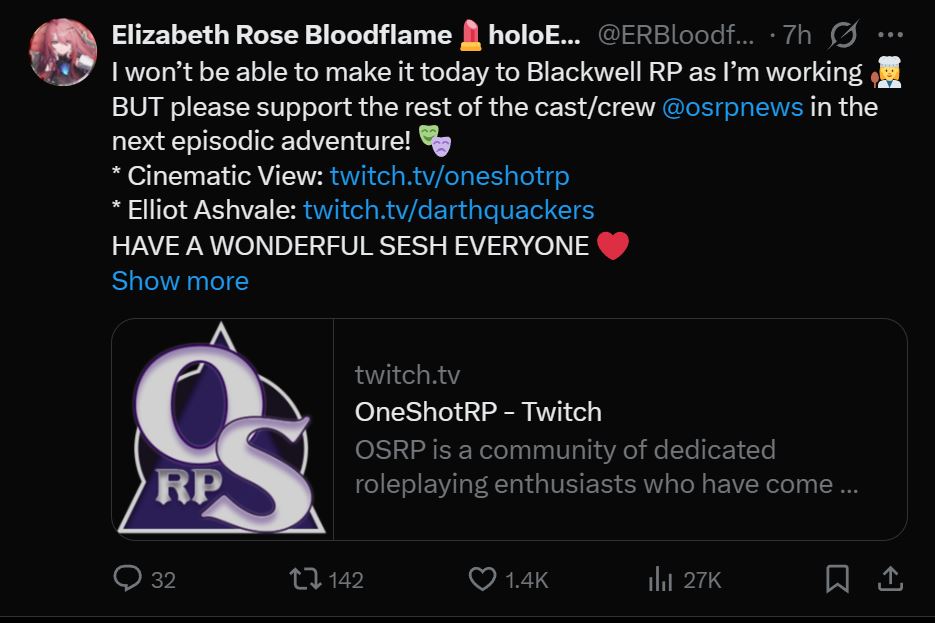Like the tweet with heart icon
935x623 pixels.
click(x=482, y=578)
